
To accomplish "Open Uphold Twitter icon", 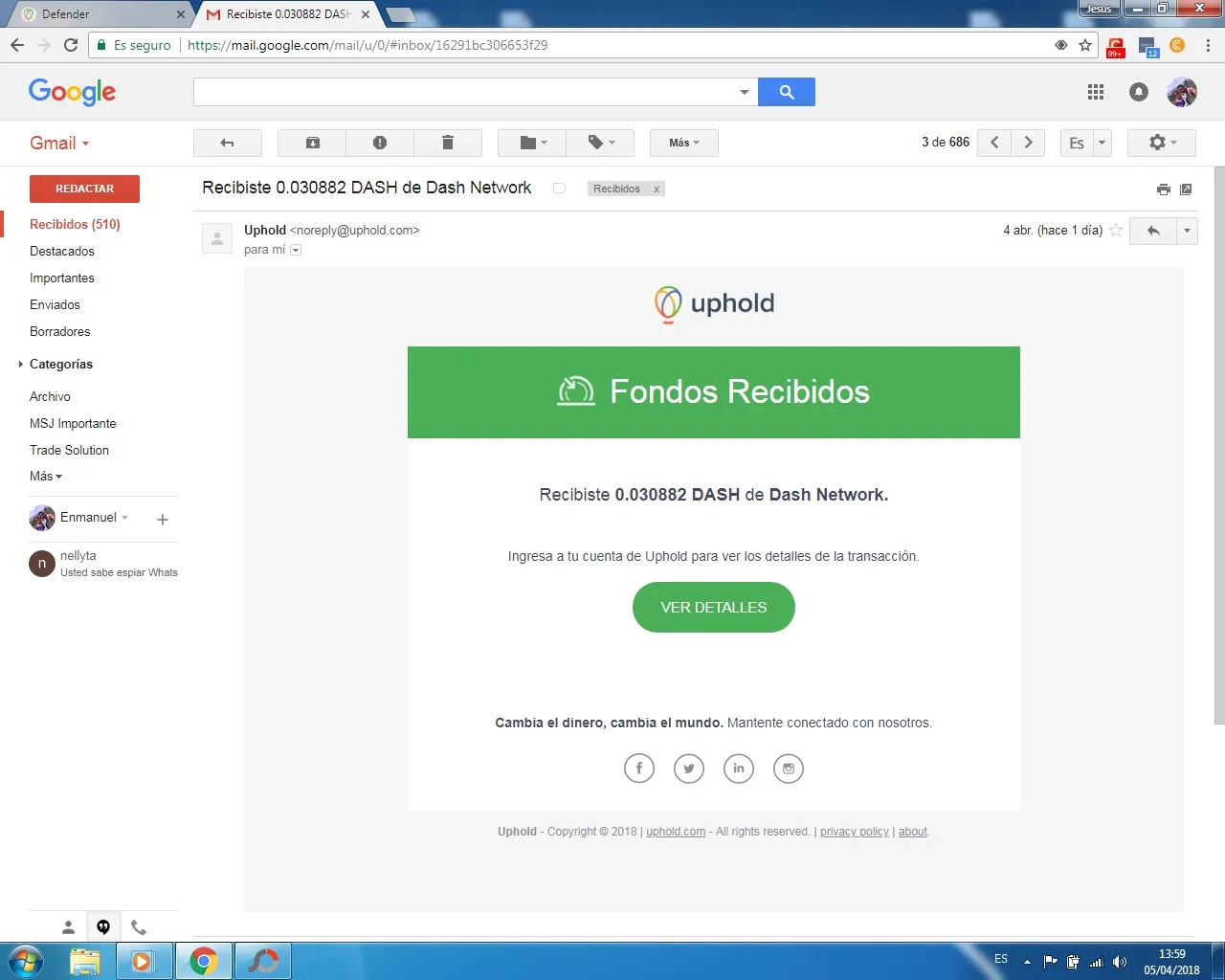I will point(689,768).
